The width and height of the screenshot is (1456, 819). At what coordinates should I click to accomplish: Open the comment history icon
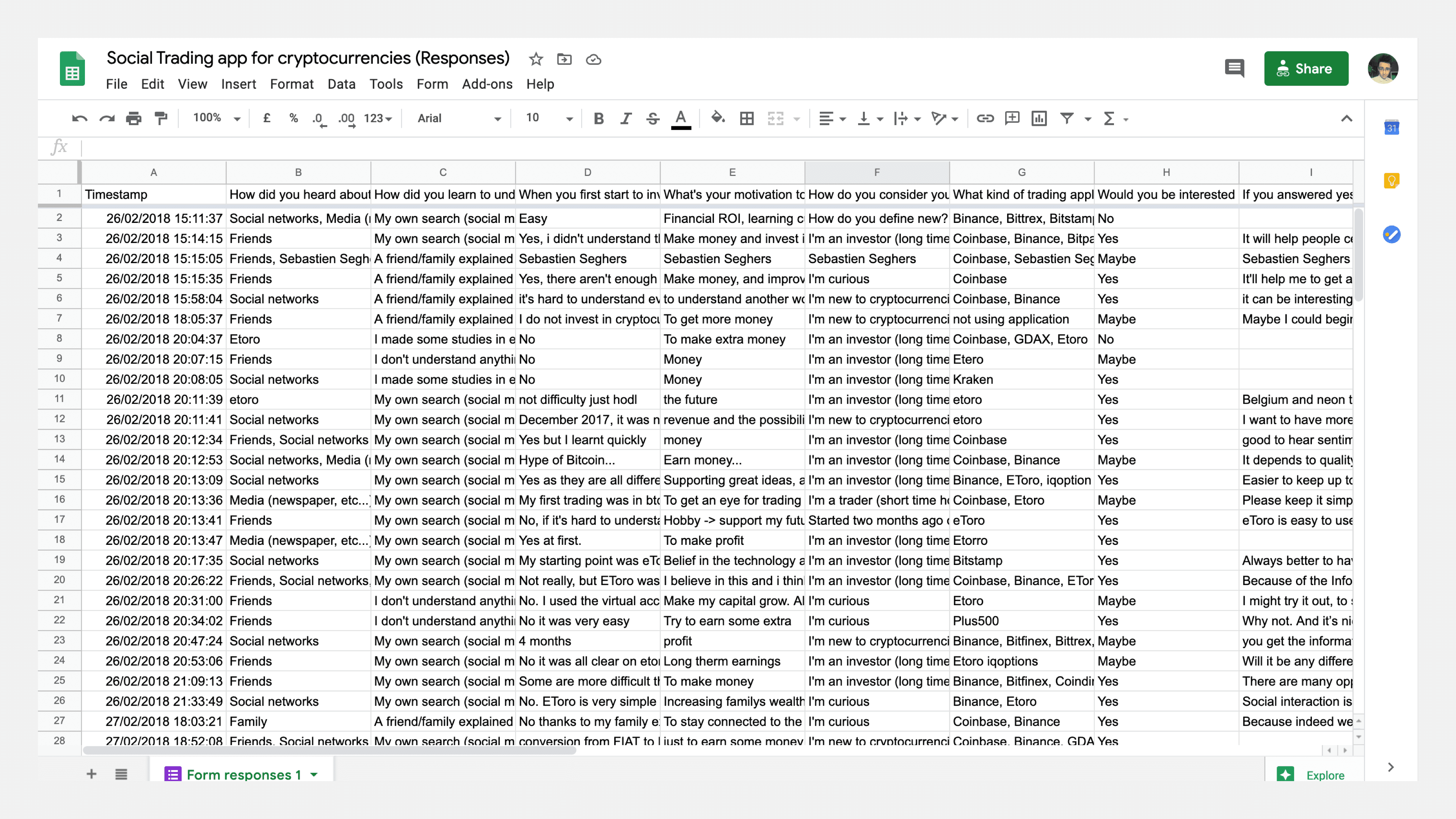click(x=1234, y=68)
